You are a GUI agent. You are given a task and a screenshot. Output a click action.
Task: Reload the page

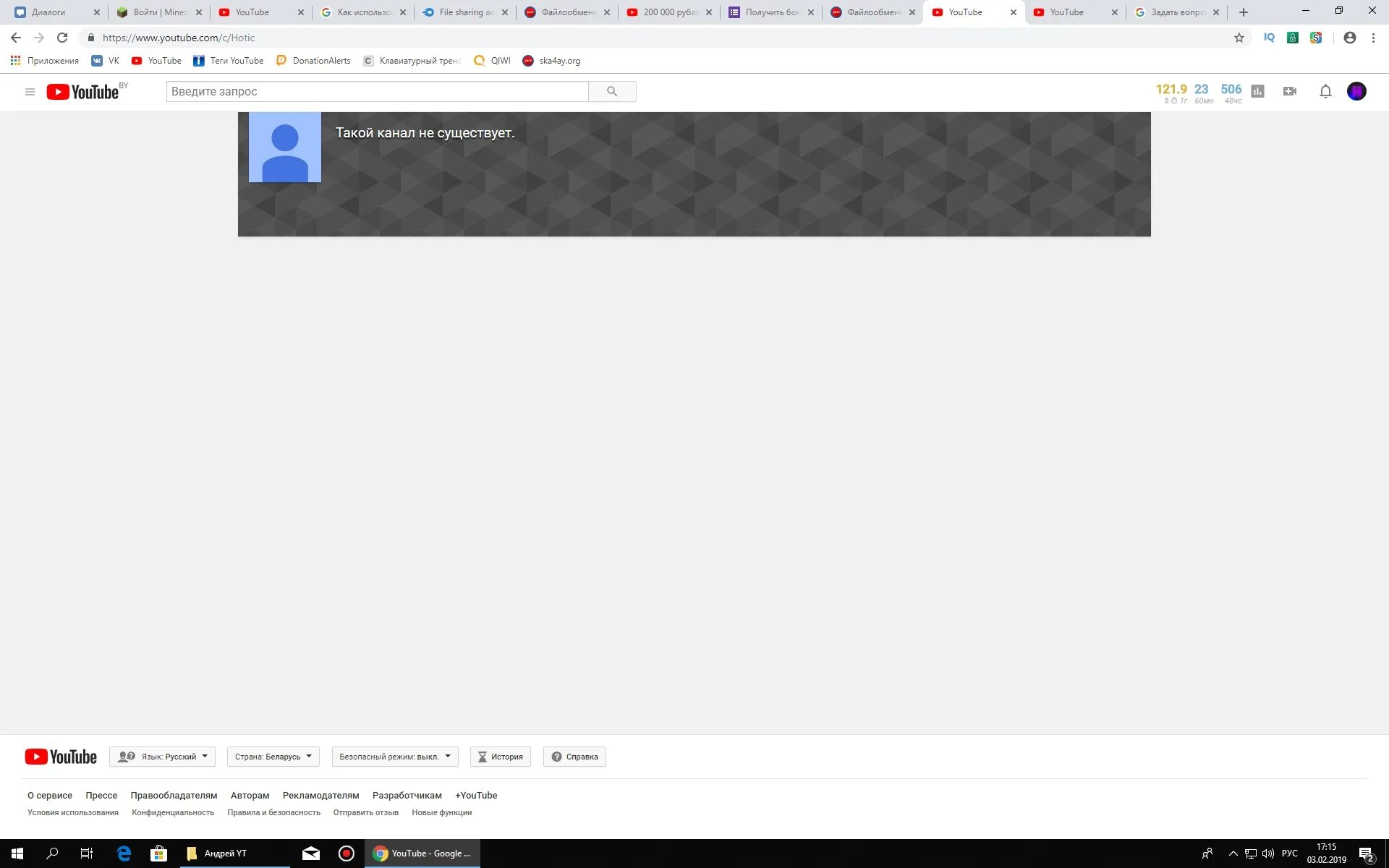[62, 38]
